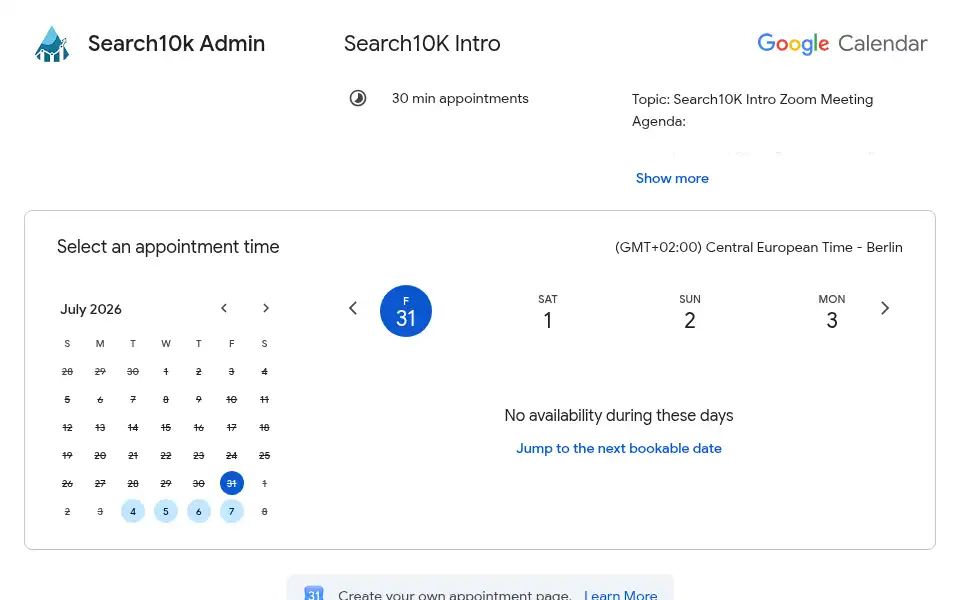Viewport: 960px width, 600px height.
Task: Click Select an appointment time heading
Action: [168, 247]
